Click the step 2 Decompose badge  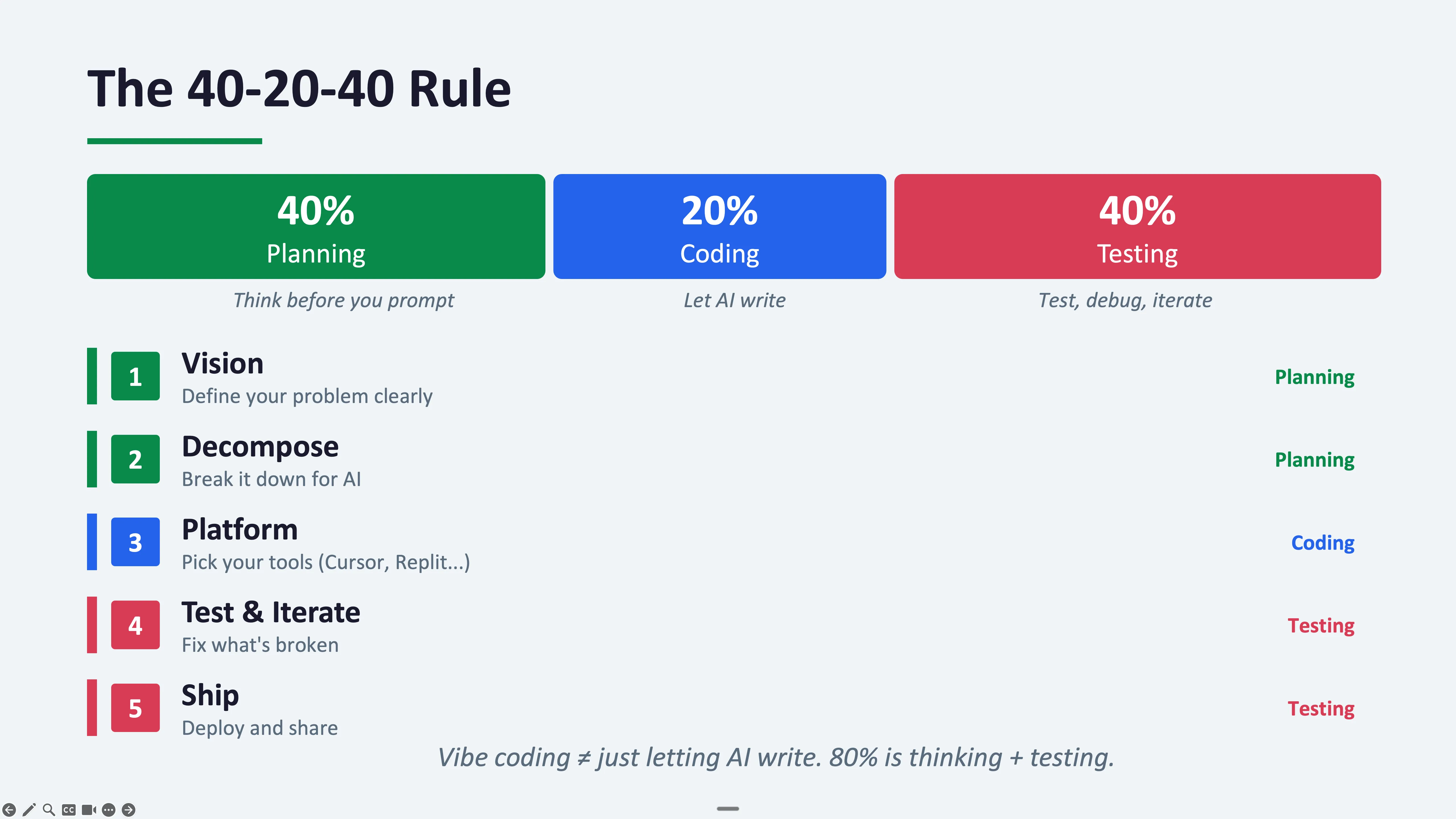(x=135, y=460)
